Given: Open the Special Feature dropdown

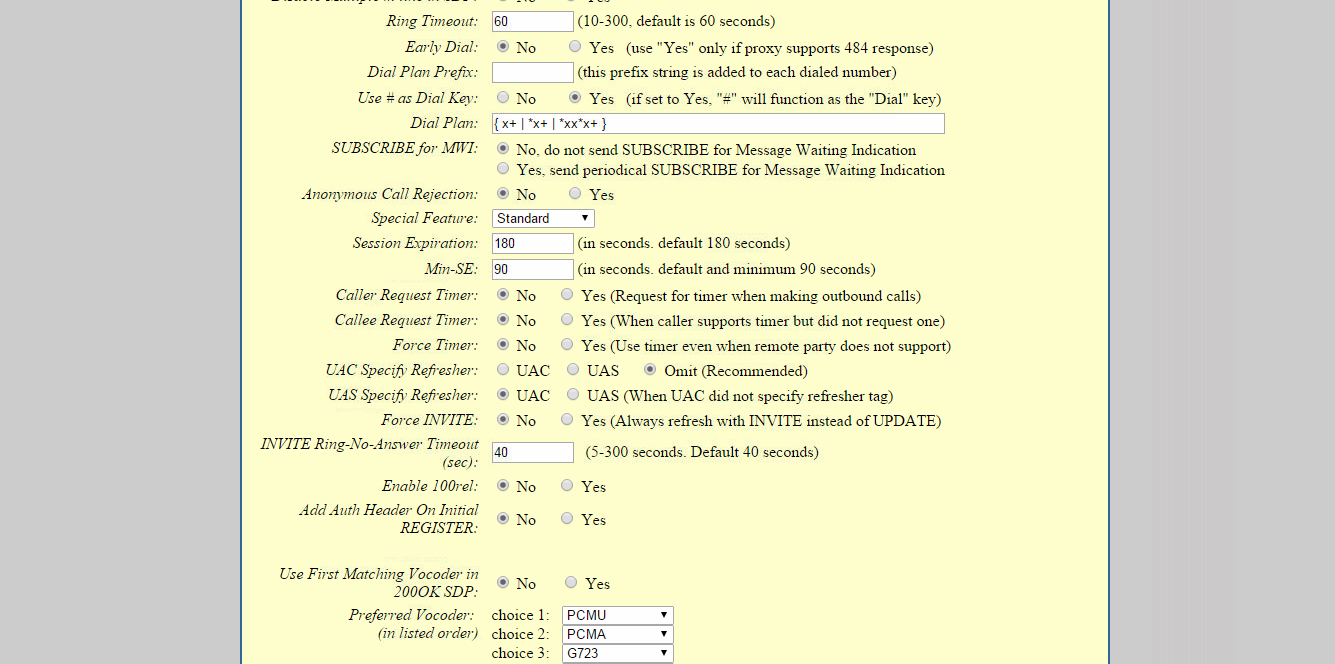Looking at the screenshot, I should [x=543, y=218].
